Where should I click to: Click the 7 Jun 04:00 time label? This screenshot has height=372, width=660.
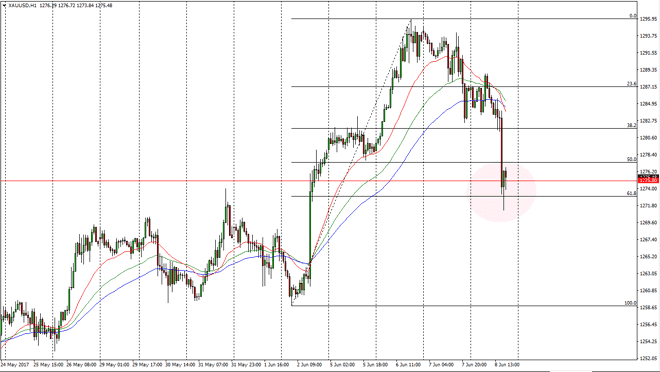(x=441, y=364)
